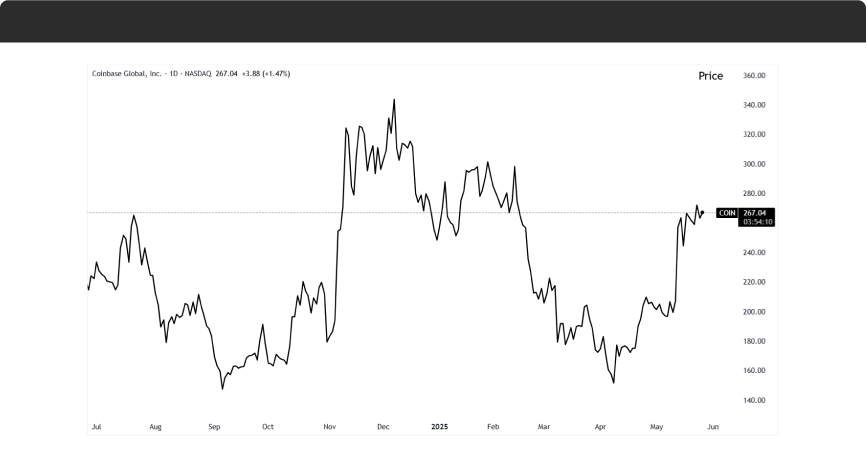Click the Sep label on the time axis
The image size is (868, 458).
click(x=213, y=426)
